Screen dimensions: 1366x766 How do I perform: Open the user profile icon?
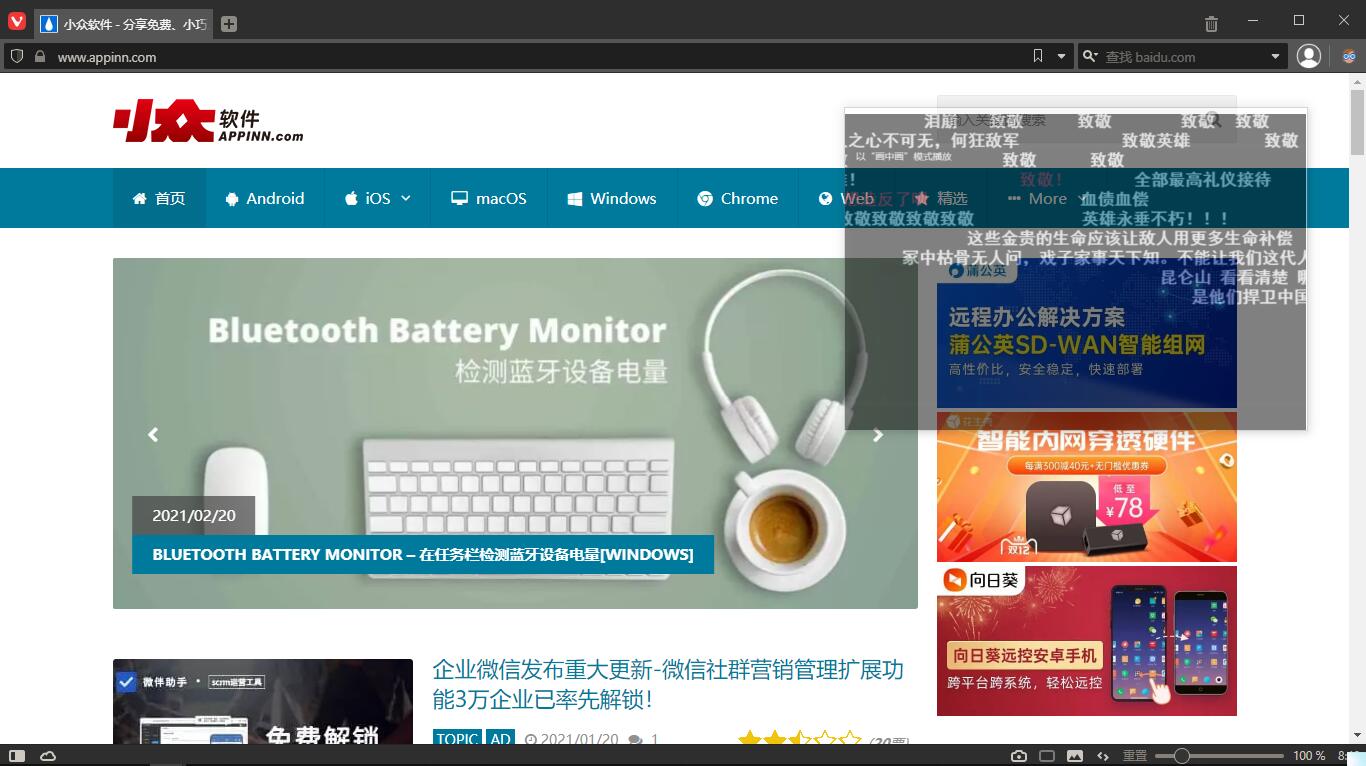(1309, 57)
